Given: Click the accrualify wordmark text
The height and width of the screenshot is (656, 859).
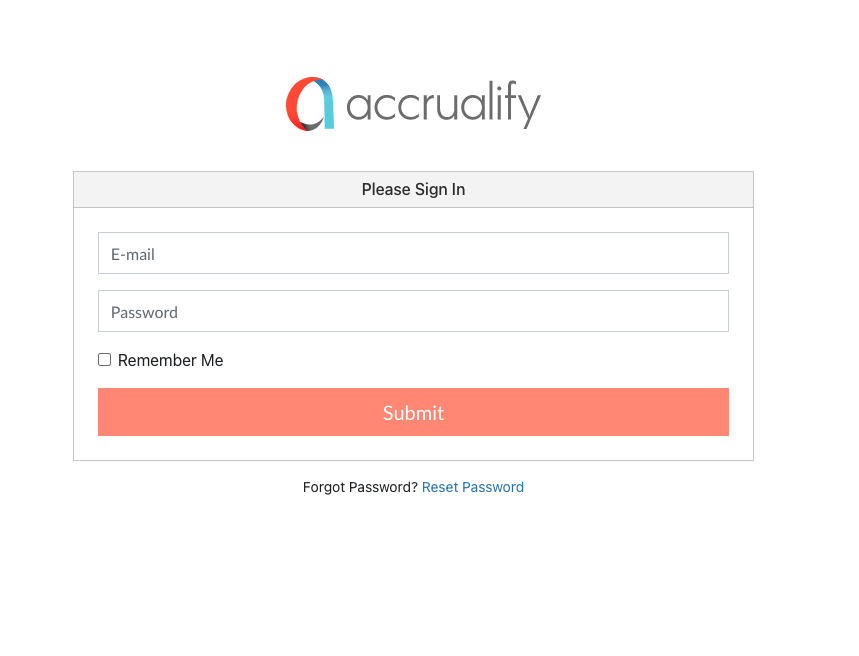Looking at the screenshot, I should tap(443, 105).
